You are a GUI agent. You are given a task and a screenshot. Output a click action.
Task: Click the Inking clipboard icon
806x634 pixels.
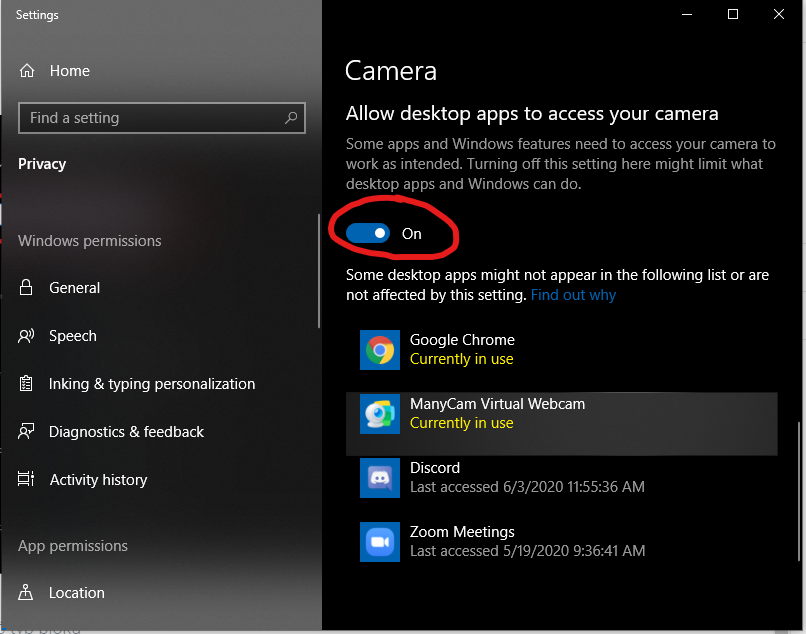[26, 384]
